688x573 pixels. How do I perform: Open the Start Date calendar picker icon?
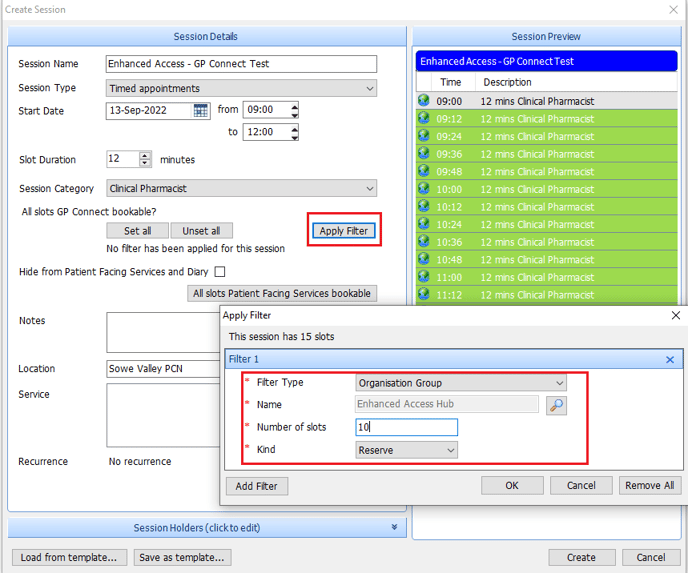coord(200,111)
